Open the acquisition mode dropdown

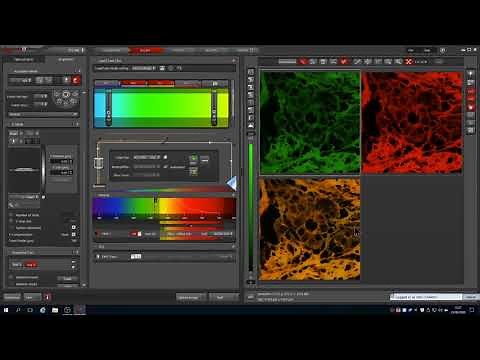coord(21,80)
